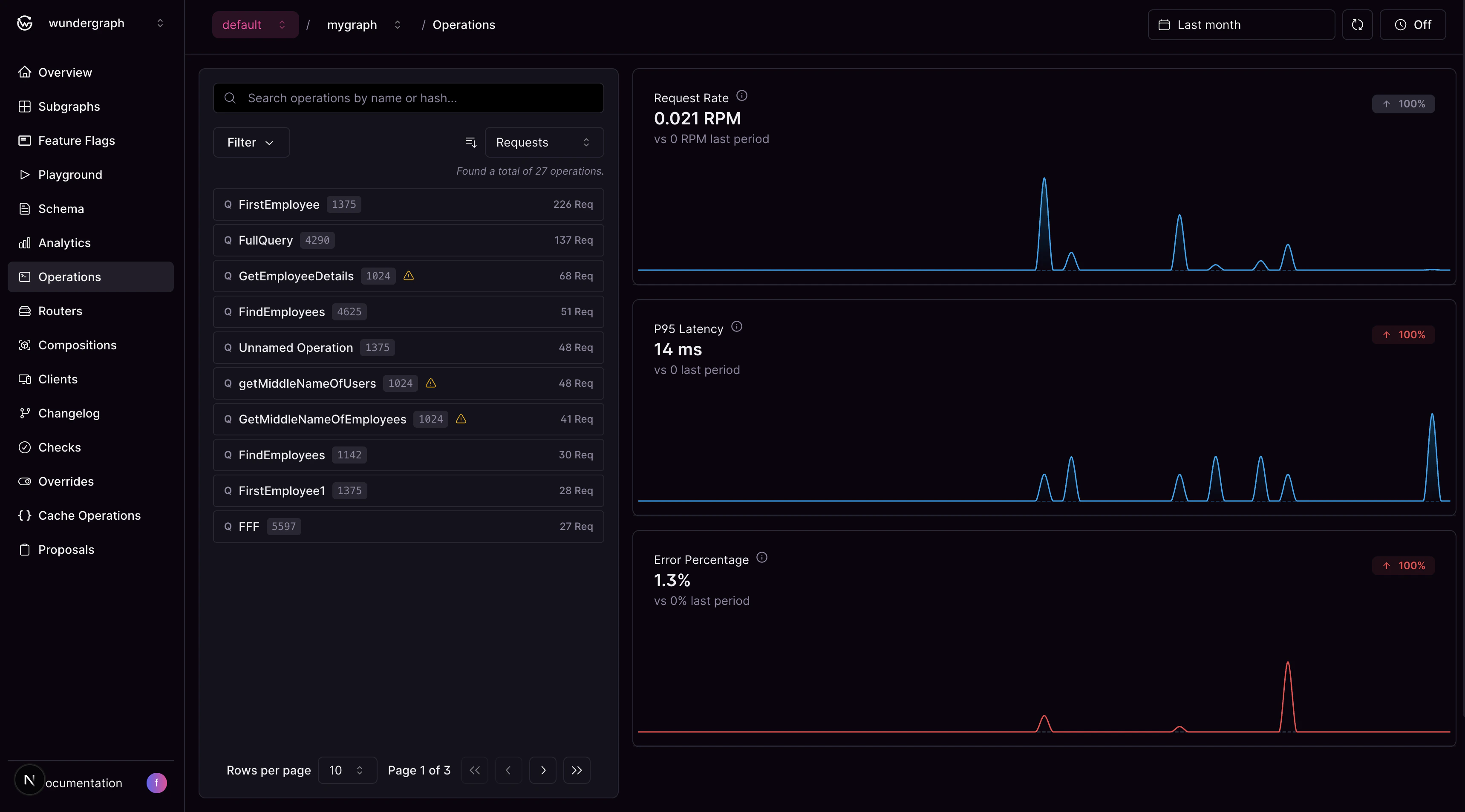This screenshot has width=1465, height=812.
Task: Open the Requests sort dropdown
Action: [543, 142]
